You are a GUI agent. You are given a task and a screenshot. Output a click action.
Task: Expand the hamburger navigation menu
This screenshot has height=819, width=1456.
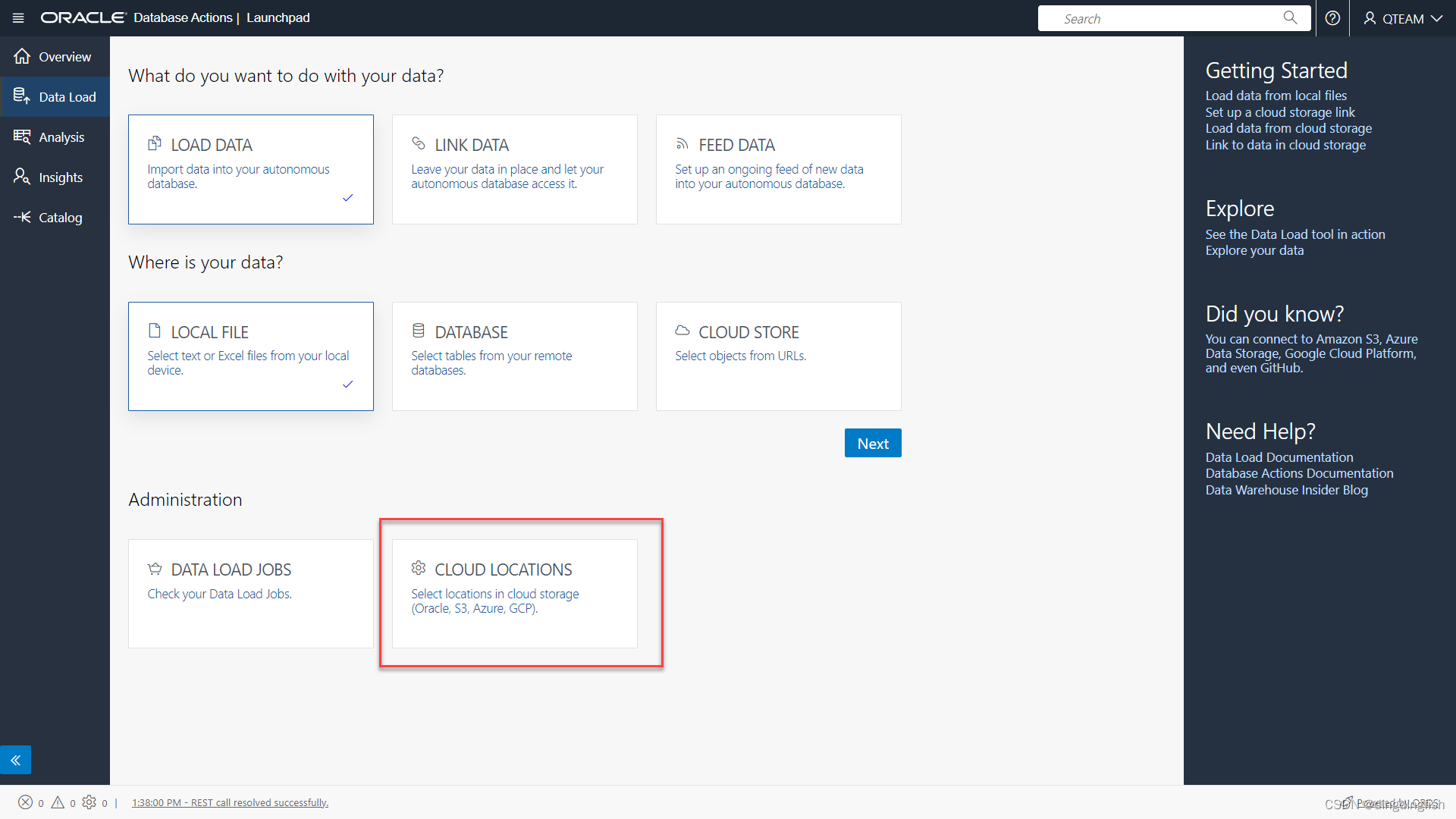[17, 17]
